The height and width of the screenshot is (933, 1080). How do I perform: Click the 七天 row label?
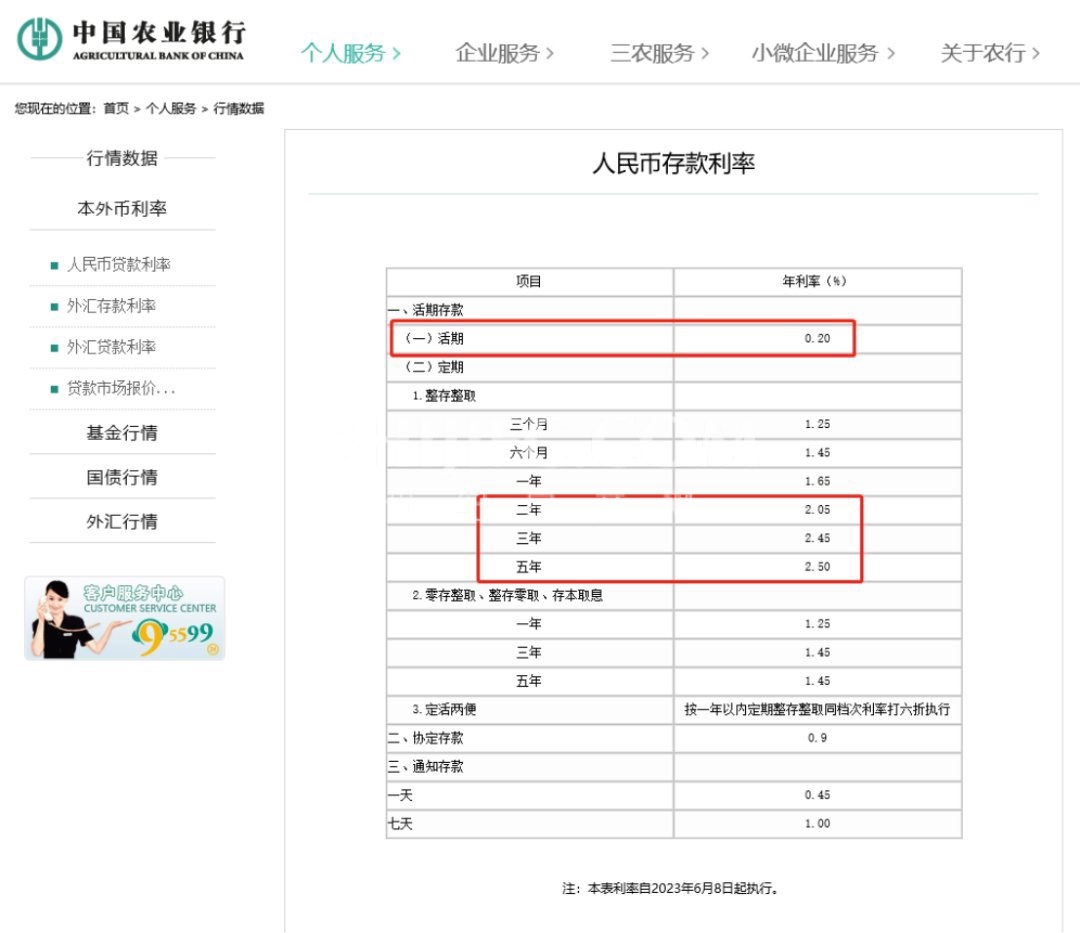coord(400,824)
